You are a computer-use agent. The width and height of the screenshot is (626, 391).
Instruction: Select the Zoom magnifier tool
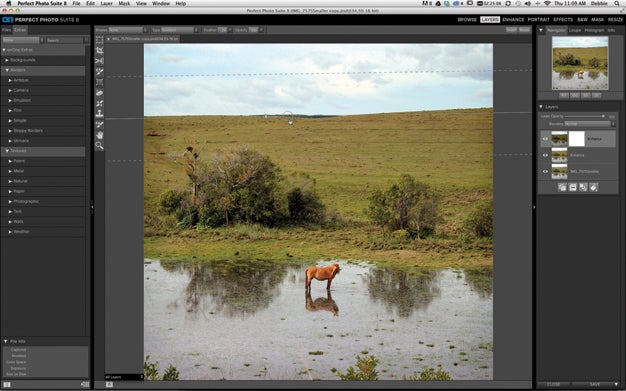click(99, 146)
